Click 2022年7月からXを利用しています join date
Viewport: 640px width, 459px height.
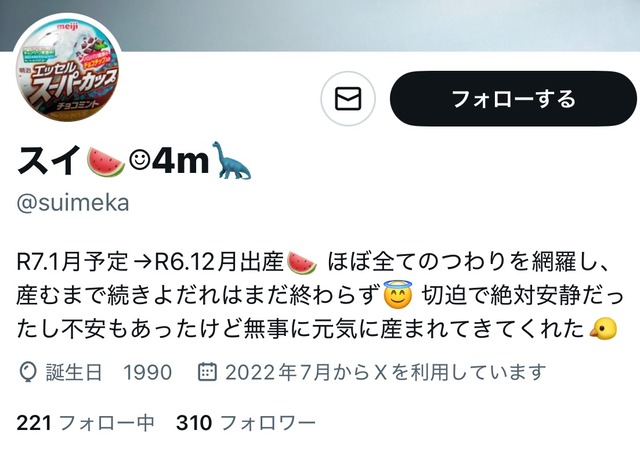coord(385,372)
